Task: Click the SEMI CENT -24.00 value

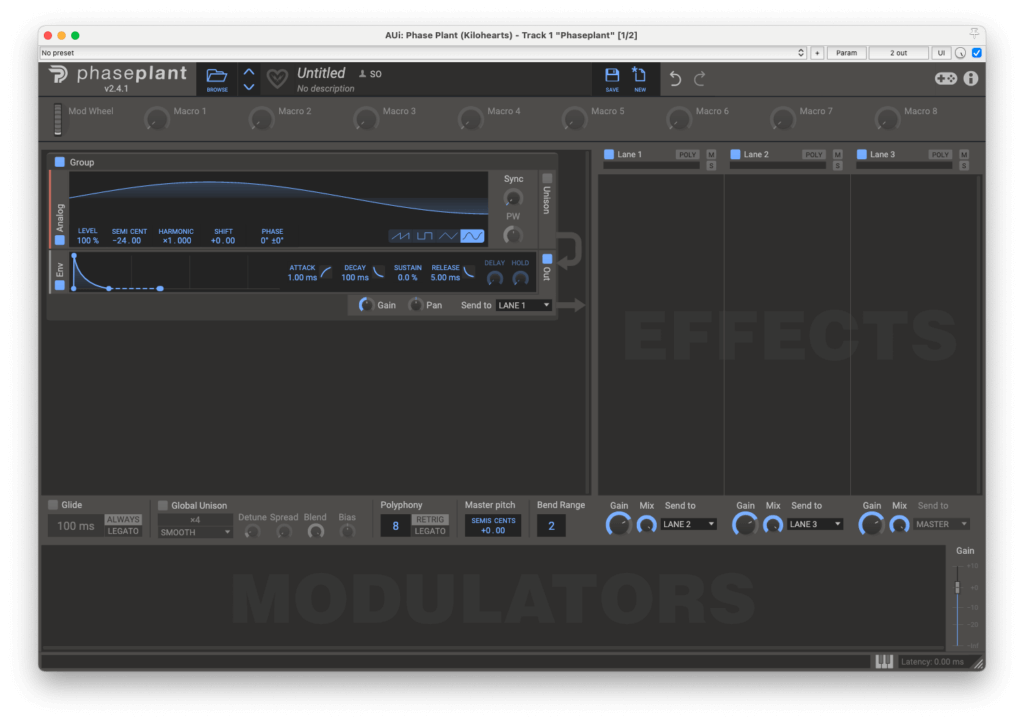Action: [127, 241]
